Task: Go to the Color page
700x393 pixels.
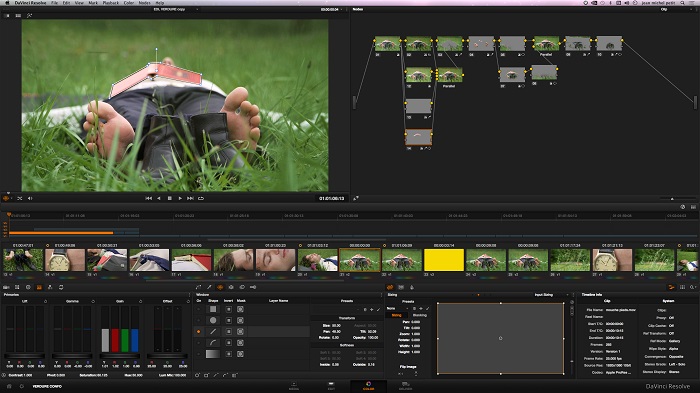Action: tap(368, 385)
